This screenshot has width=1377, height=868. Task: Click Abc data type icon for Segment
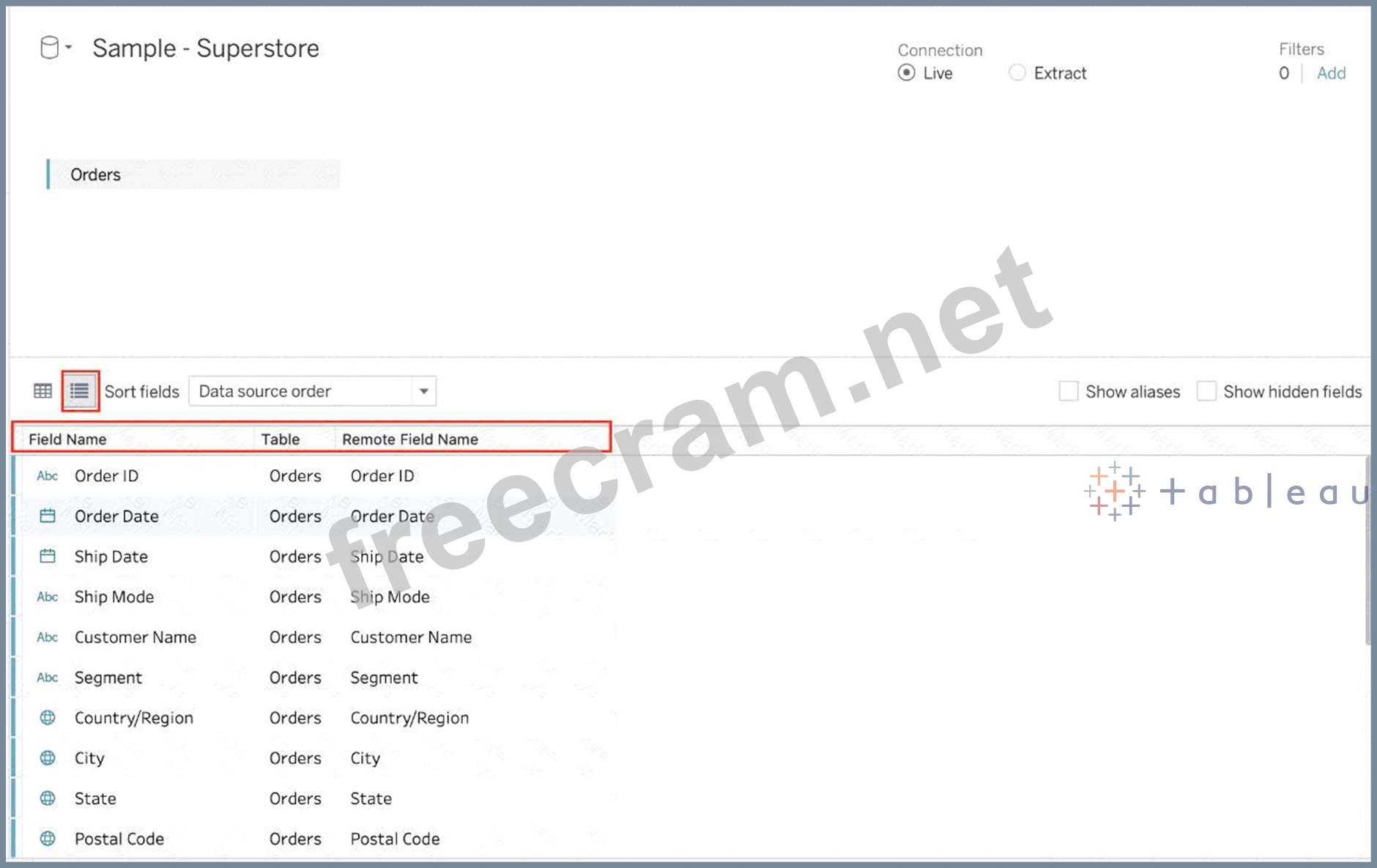point(48,678)
